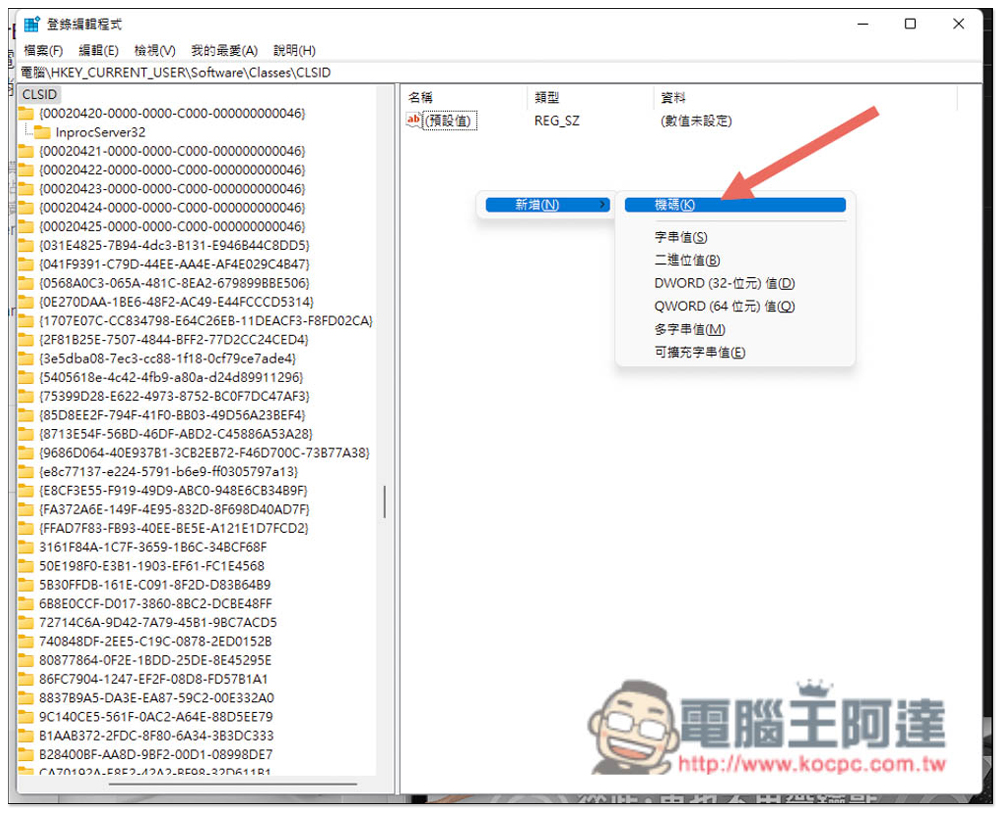Click folder icon of {3e5dba08-7ec3-cc88-1f18-0cf79ce7ade4}
This screenshot has height=813, width=1000.
tap(26, 358)
